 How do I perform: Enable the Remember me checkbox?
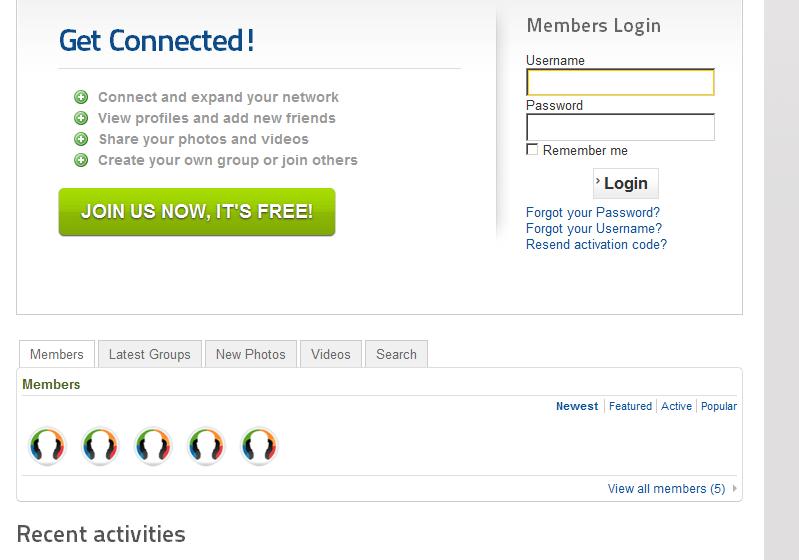click(x=532, y=150)
